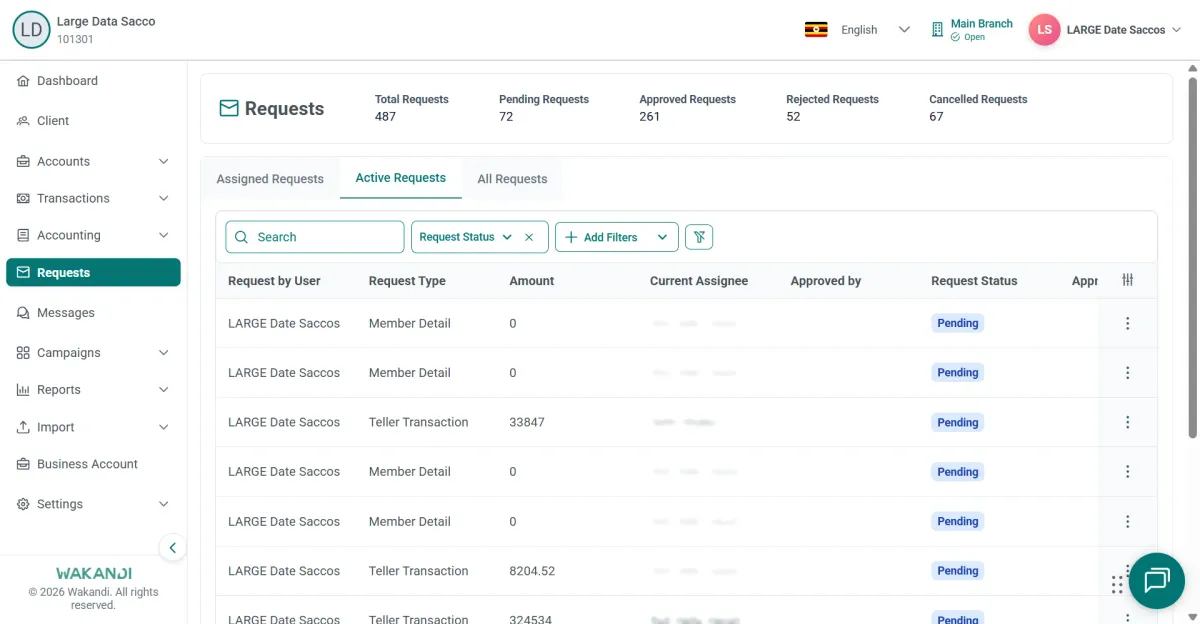Select the 33847 amount cell
The height and width of the screenshot is (624, 1200).
[x=527, y=422]
